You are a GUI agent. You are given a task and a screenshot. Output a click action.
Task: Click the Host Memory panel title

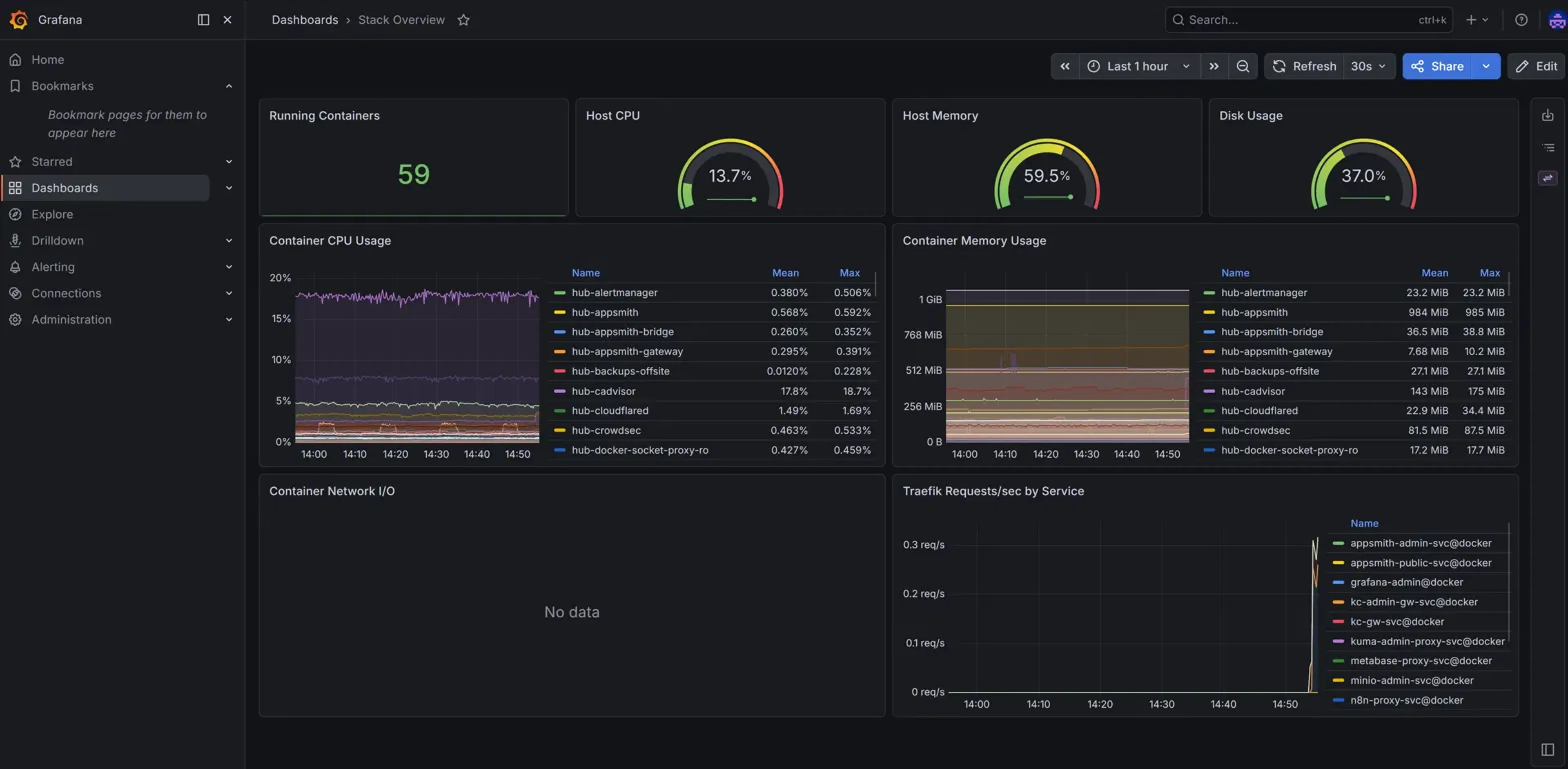point(940,115)
